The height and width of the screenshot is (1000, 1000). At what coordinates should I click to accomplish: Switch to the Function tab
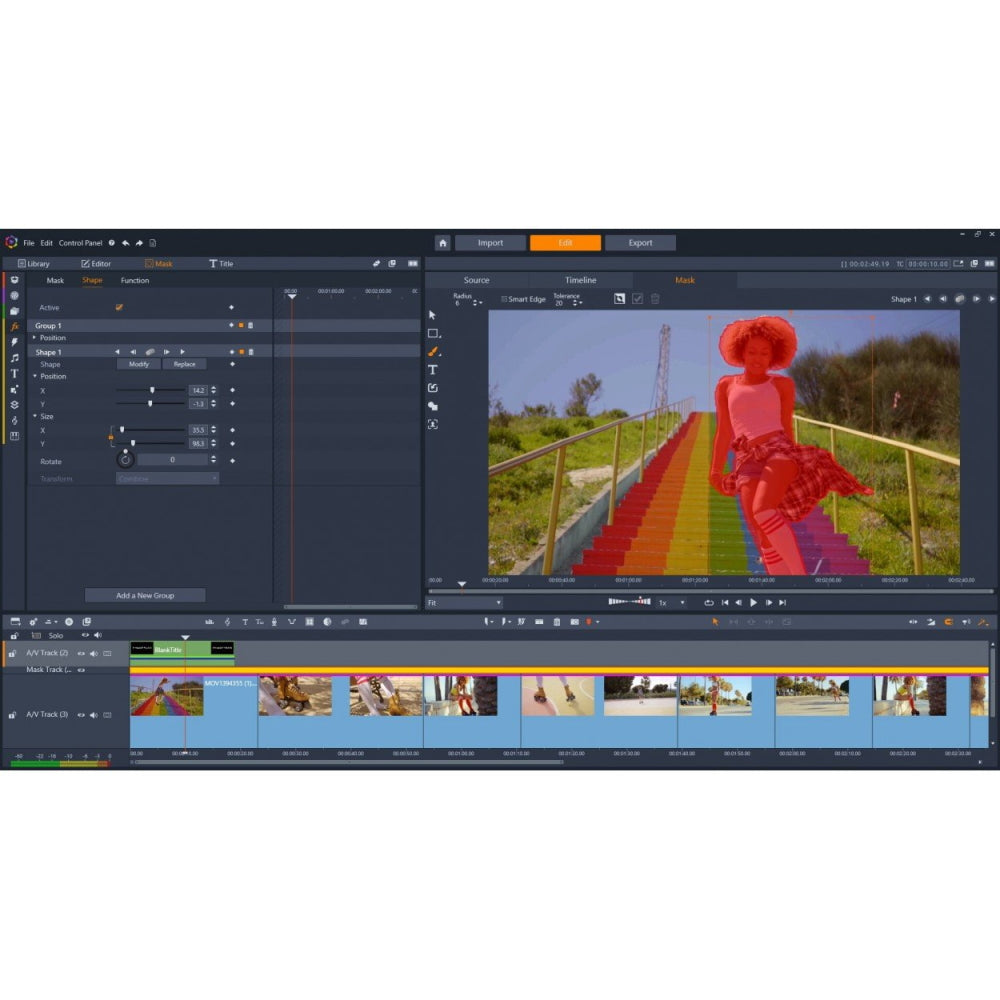click(x=135, y=280)
